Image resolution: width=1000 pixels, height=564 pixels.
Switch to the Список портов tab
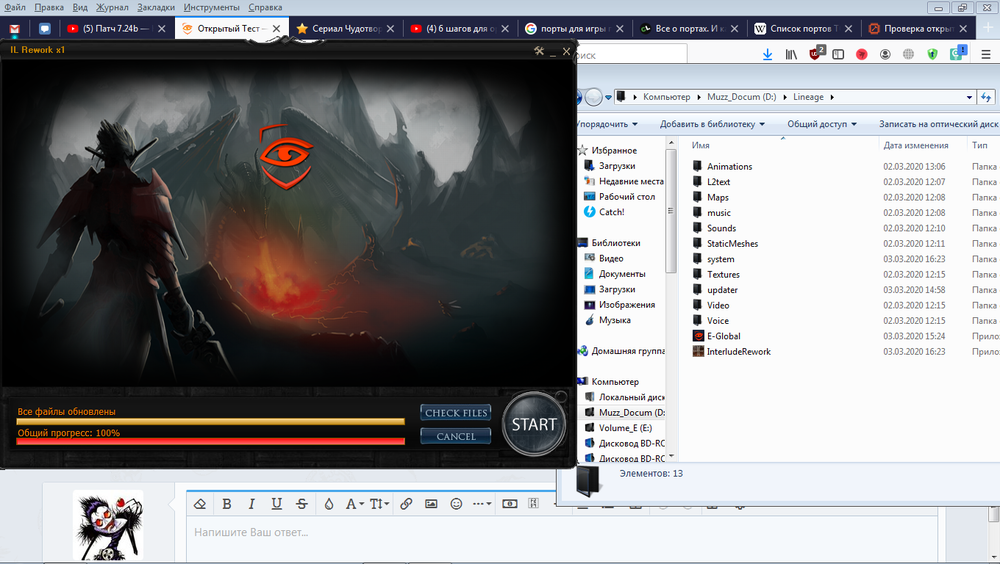(800, 29)
